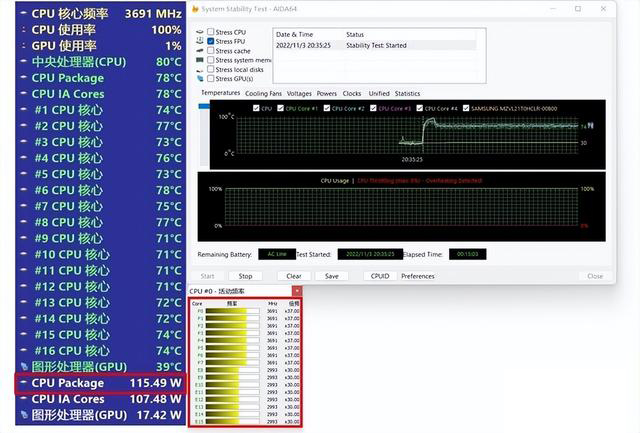Click the Stress system memory icon
Screen dimensions: 640x433
click(x=198, y=60)
